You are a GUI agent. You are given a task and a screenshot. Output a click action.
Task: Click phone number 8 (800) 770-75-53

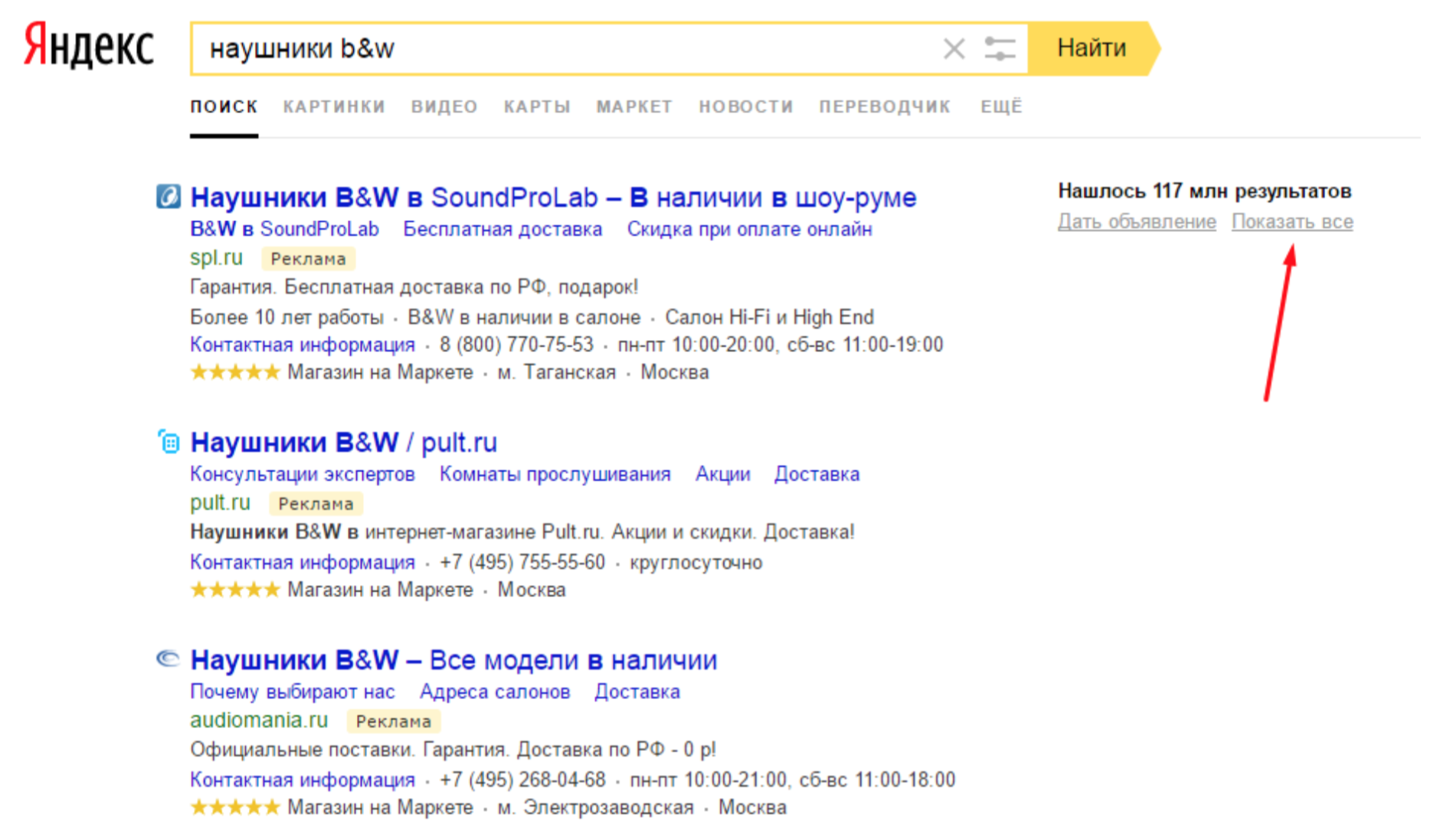click(x=516, y=345)
